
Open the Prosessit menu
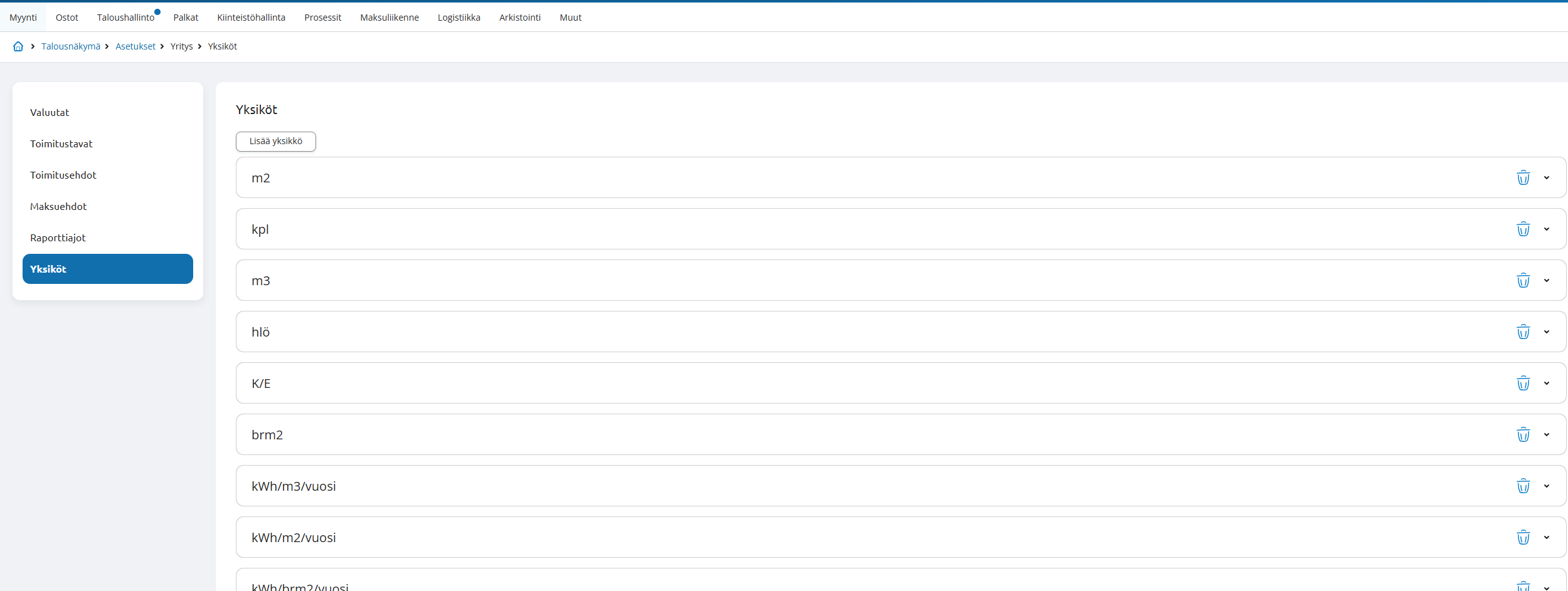pyautogui.click(x=322, y=18)
